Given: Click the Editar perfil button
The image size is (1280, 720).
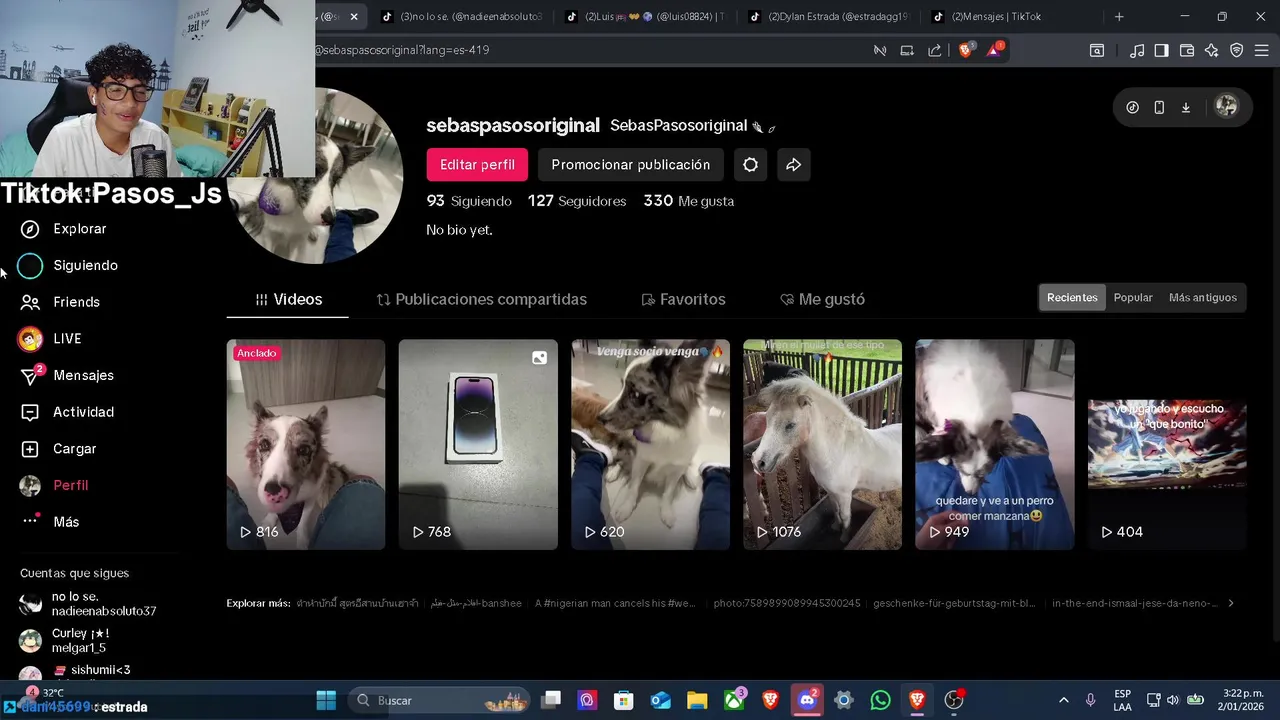Looking at the screenshot, I should coord(477,165).
